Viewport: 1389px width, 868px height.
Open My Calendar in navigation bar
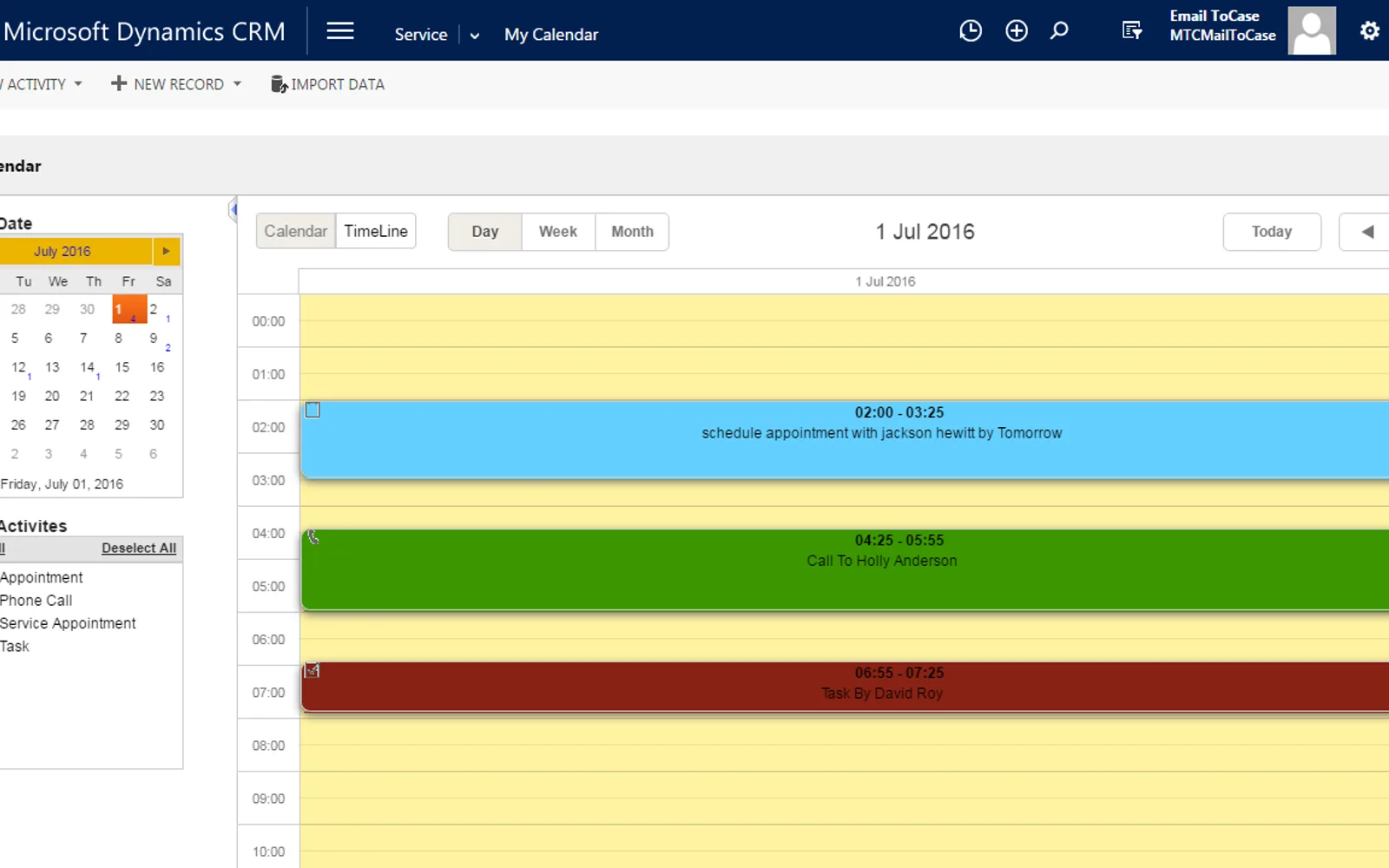coord(551,35)
